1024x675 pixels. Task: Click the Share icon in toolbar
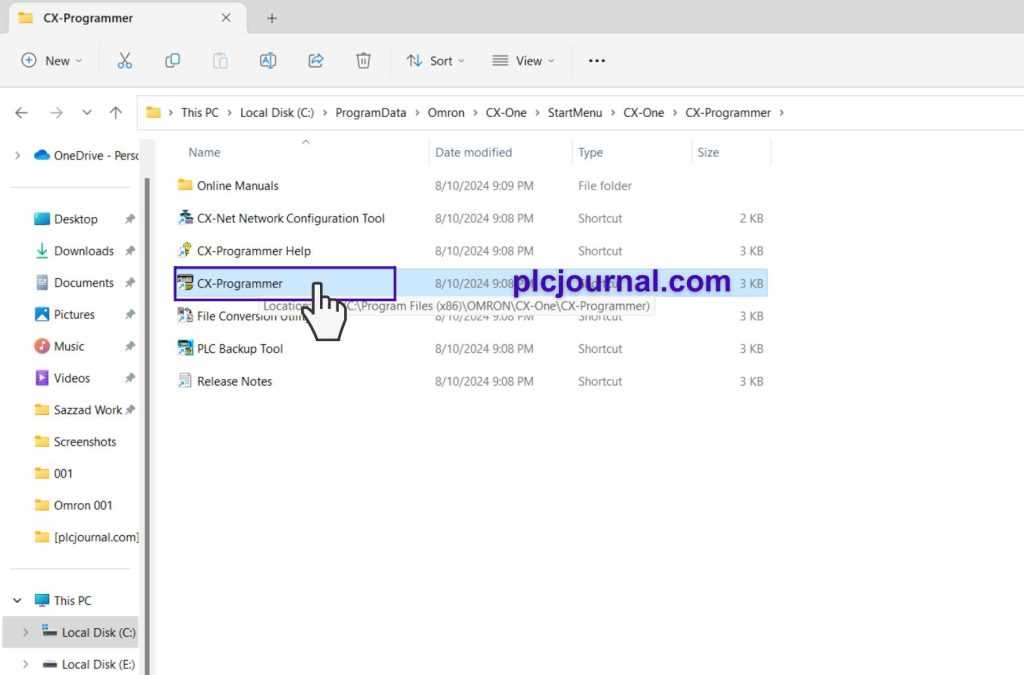point(315,61)
